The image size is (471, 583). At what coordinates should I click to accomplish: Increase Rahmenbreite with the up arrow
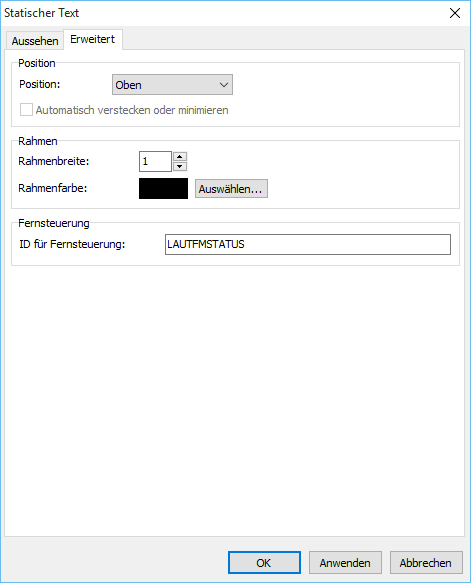click(x=180, y=157)
